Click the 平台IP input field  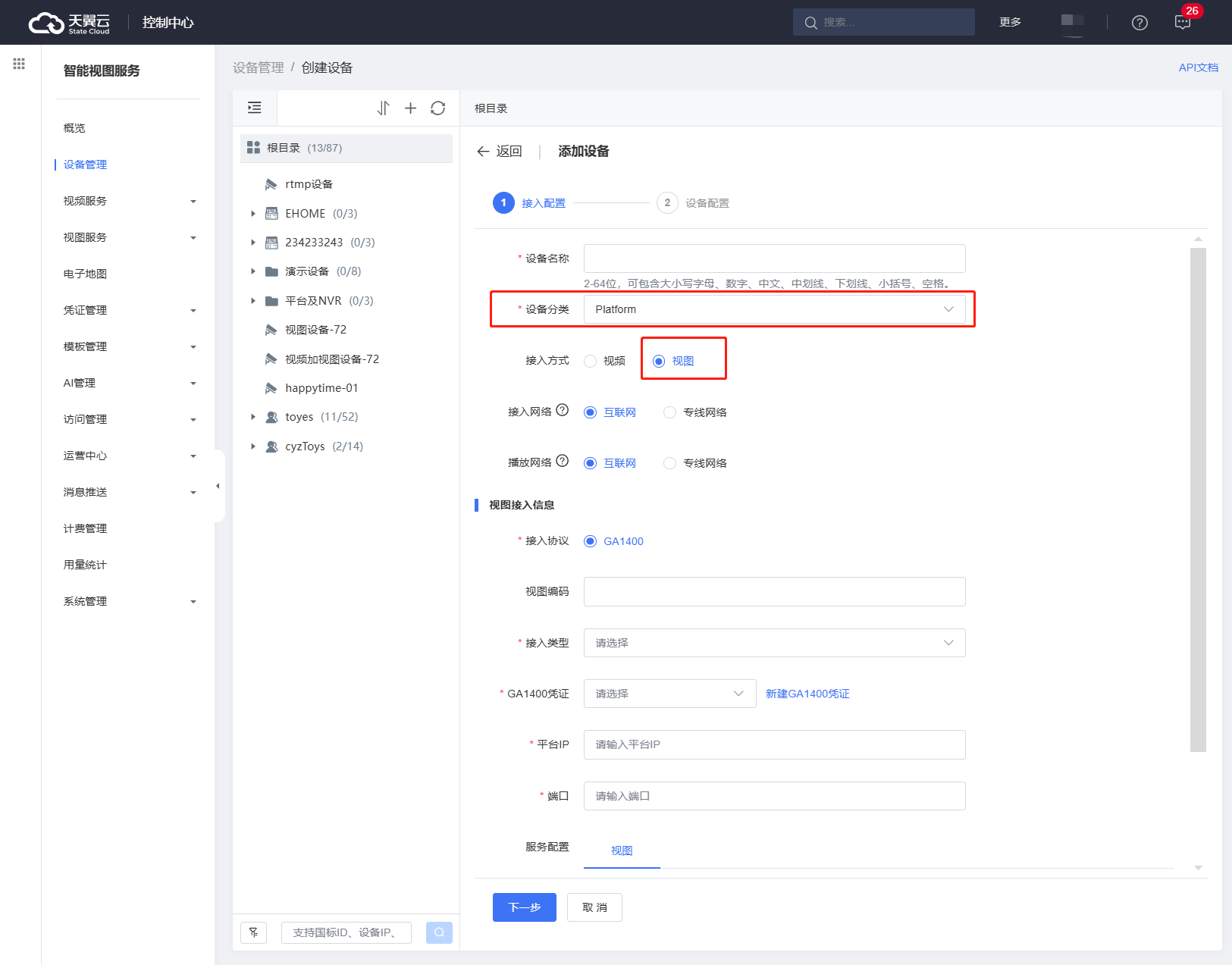[774, 744]
